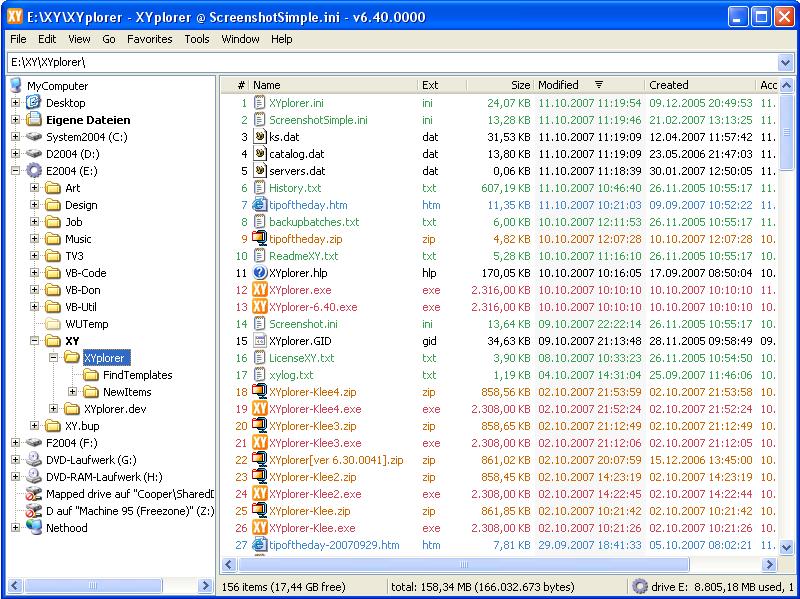Click the drive E status bar icon
This screenshot has width=800, height=599.
click(x=640, y=587)
